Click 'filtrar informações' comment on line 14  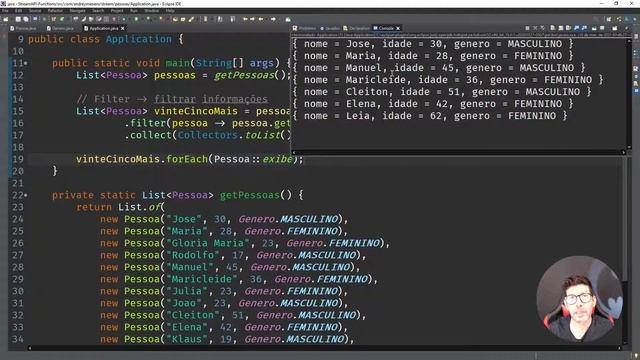point(211,99)
